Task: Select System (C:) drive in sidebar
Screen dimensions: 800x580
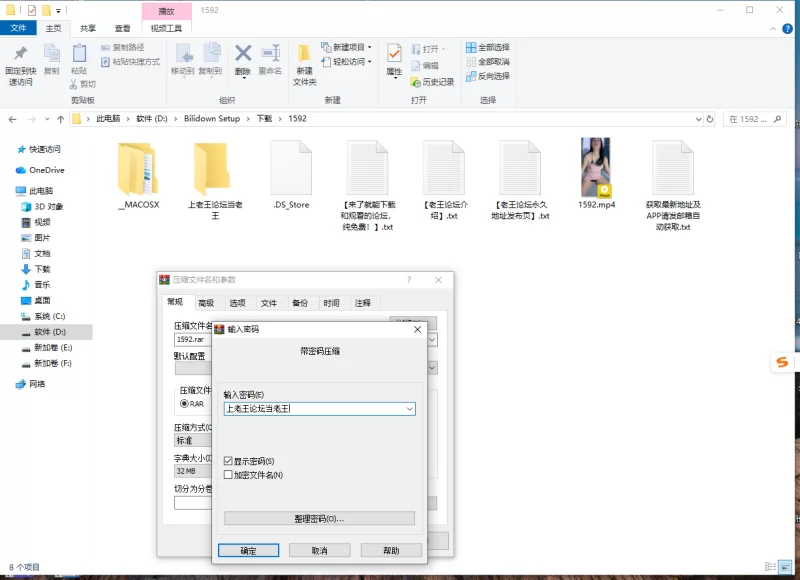Action: click(x=43, y=316)
